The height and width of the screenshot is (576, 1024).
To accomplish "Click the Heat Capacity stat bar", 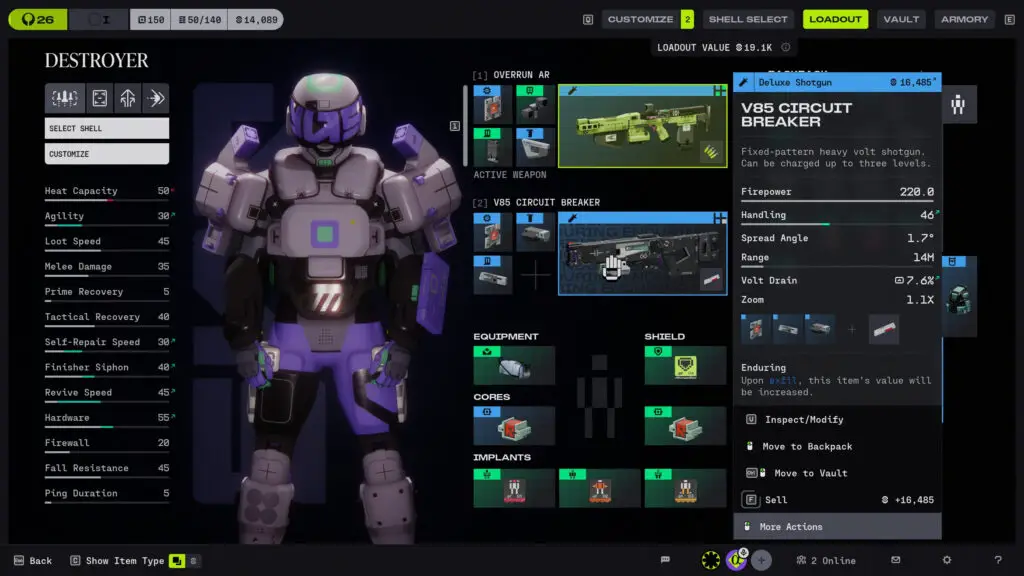I will point(107,200).
